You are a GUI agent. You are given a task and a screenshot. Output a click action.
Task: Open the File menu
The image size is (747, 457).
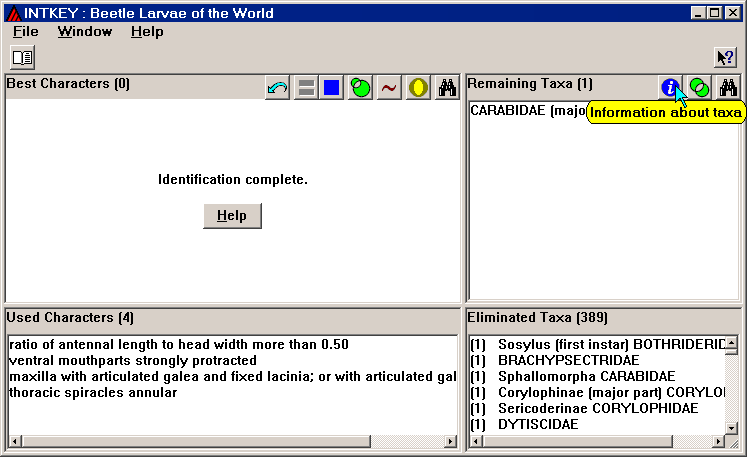point(26,31)
